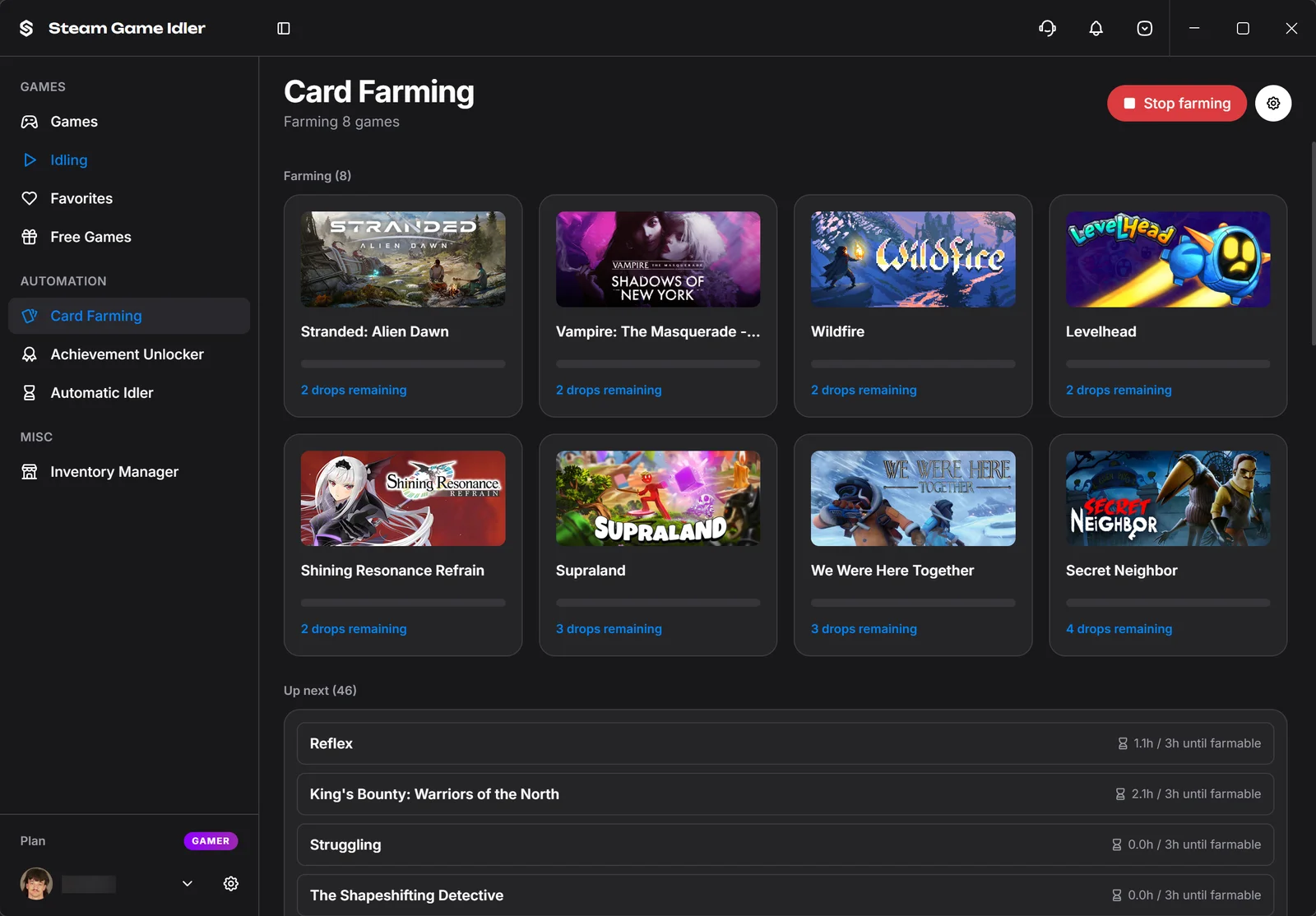
Task: Click the "Up next (46)" heading
Action: point(320,691)
